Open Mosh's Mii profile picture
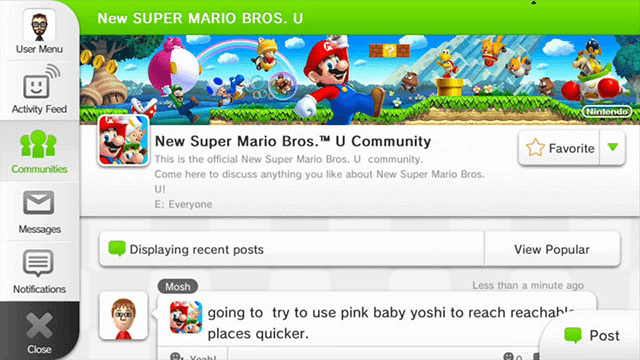 123,316
